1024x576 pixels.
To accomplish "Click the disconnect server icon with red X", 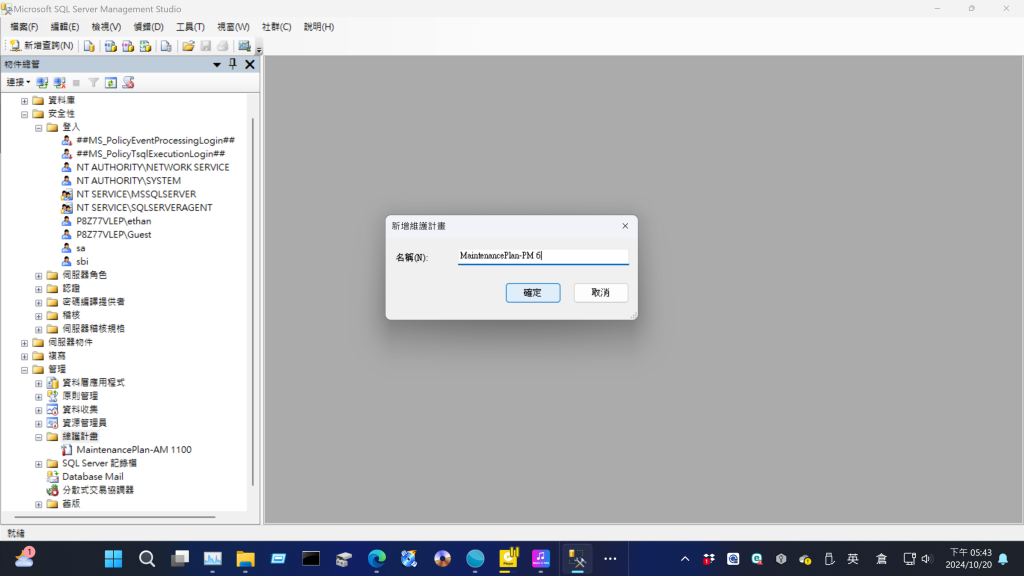I will (59, 83).
